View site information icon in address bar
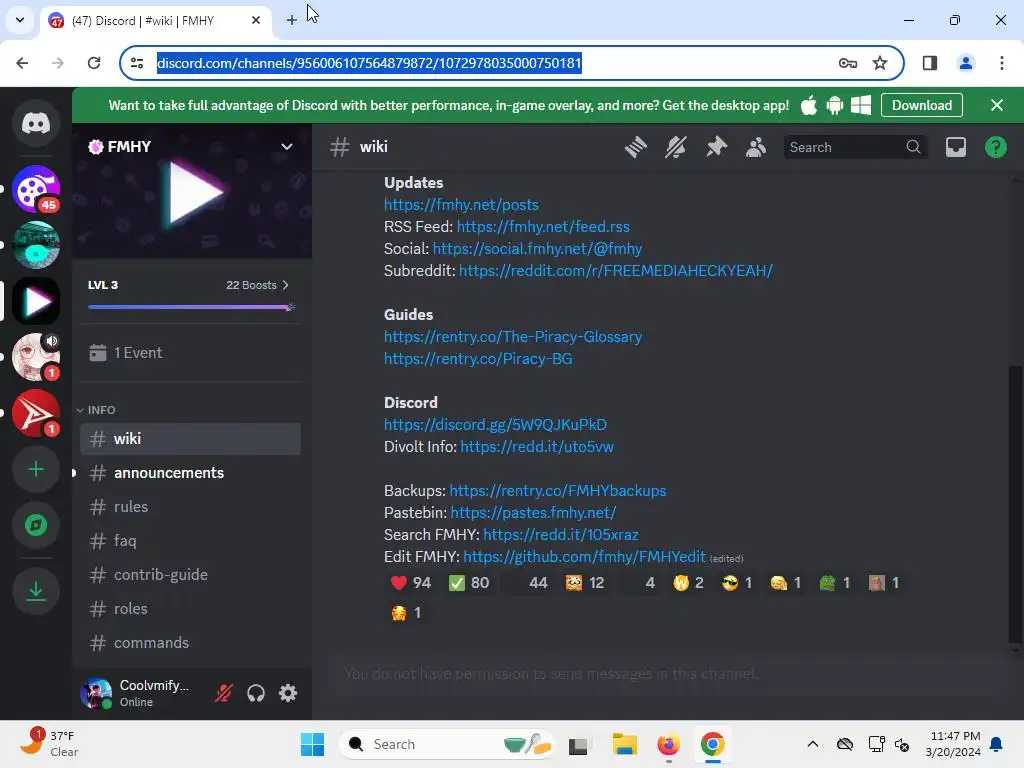Image resolution: width=1024 pixels, height=768 pixels. coord(137,63)
